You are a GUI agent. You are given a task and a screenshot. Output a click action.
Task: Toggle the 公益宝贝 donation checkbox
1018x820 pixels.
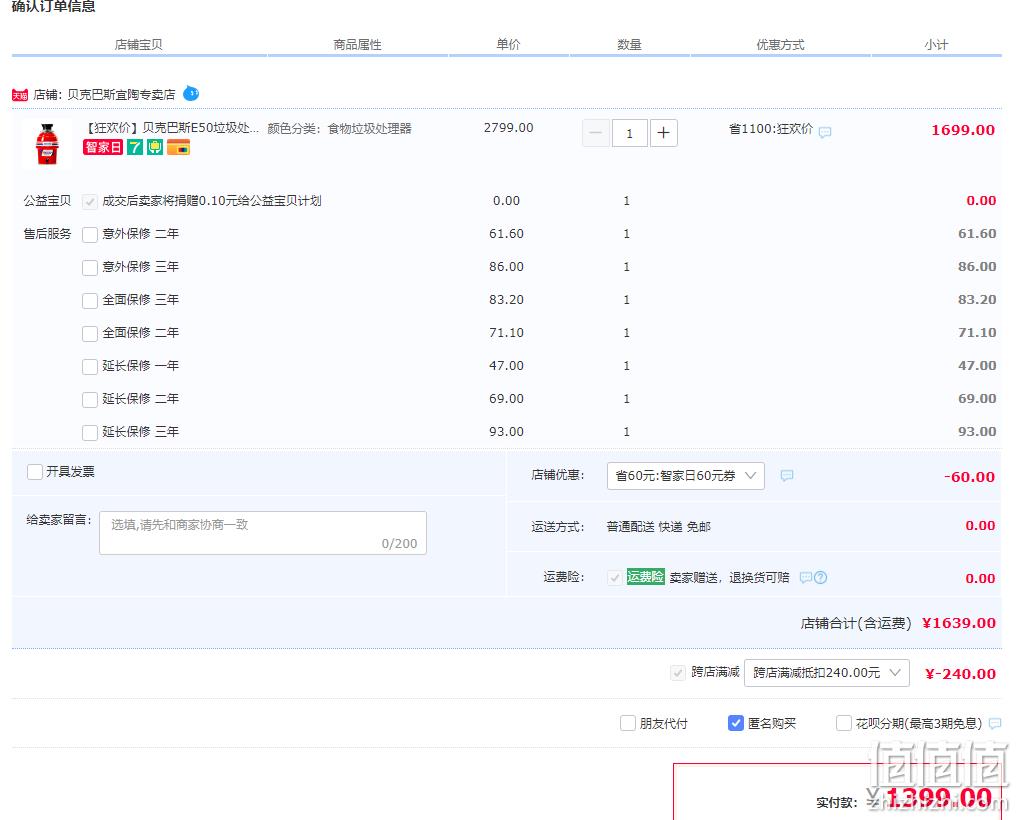click(90, 202)
